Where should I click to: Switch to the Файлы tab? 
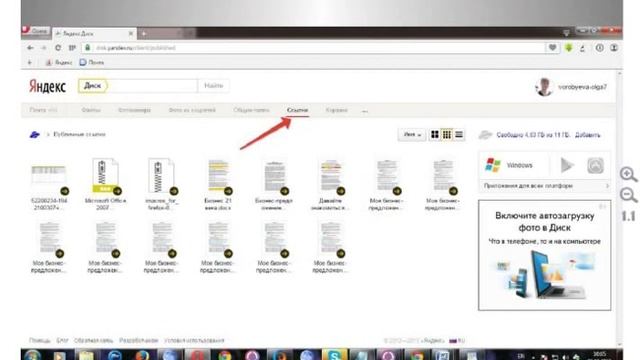point(91,110)
